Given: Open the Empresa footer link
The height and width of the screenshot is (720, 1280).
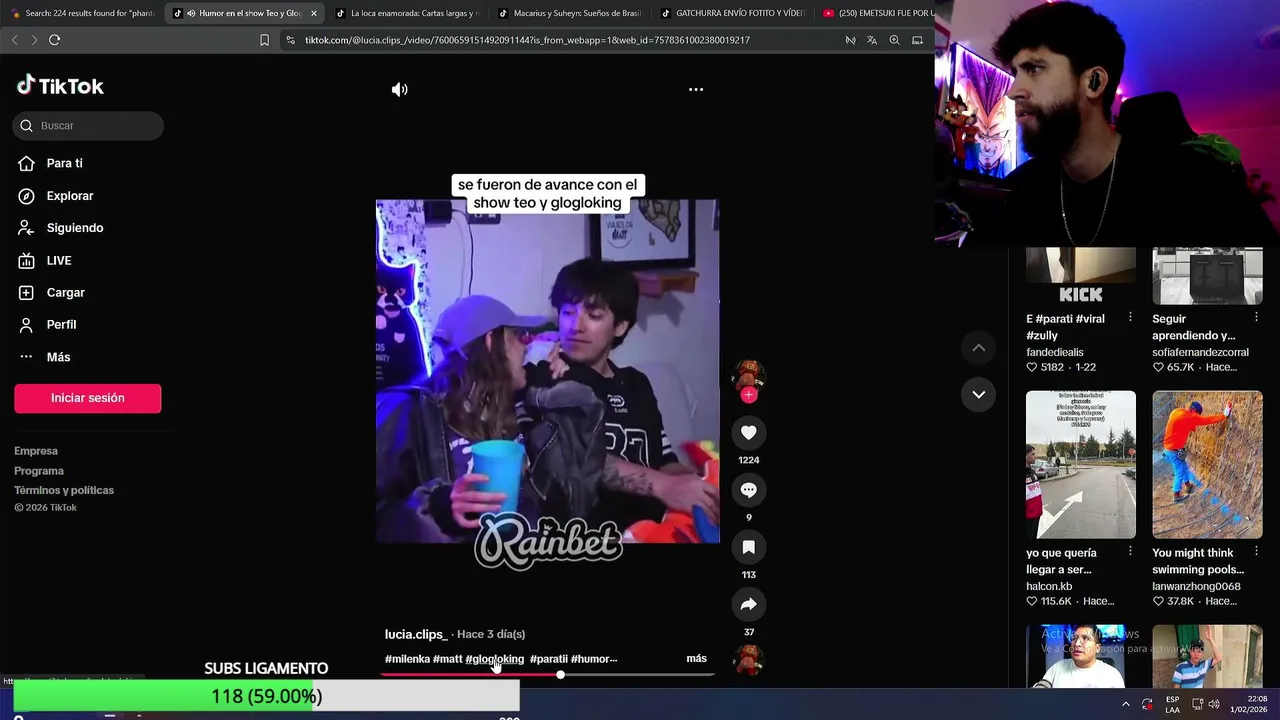Looking at the screenshot, I should [36, 451].
